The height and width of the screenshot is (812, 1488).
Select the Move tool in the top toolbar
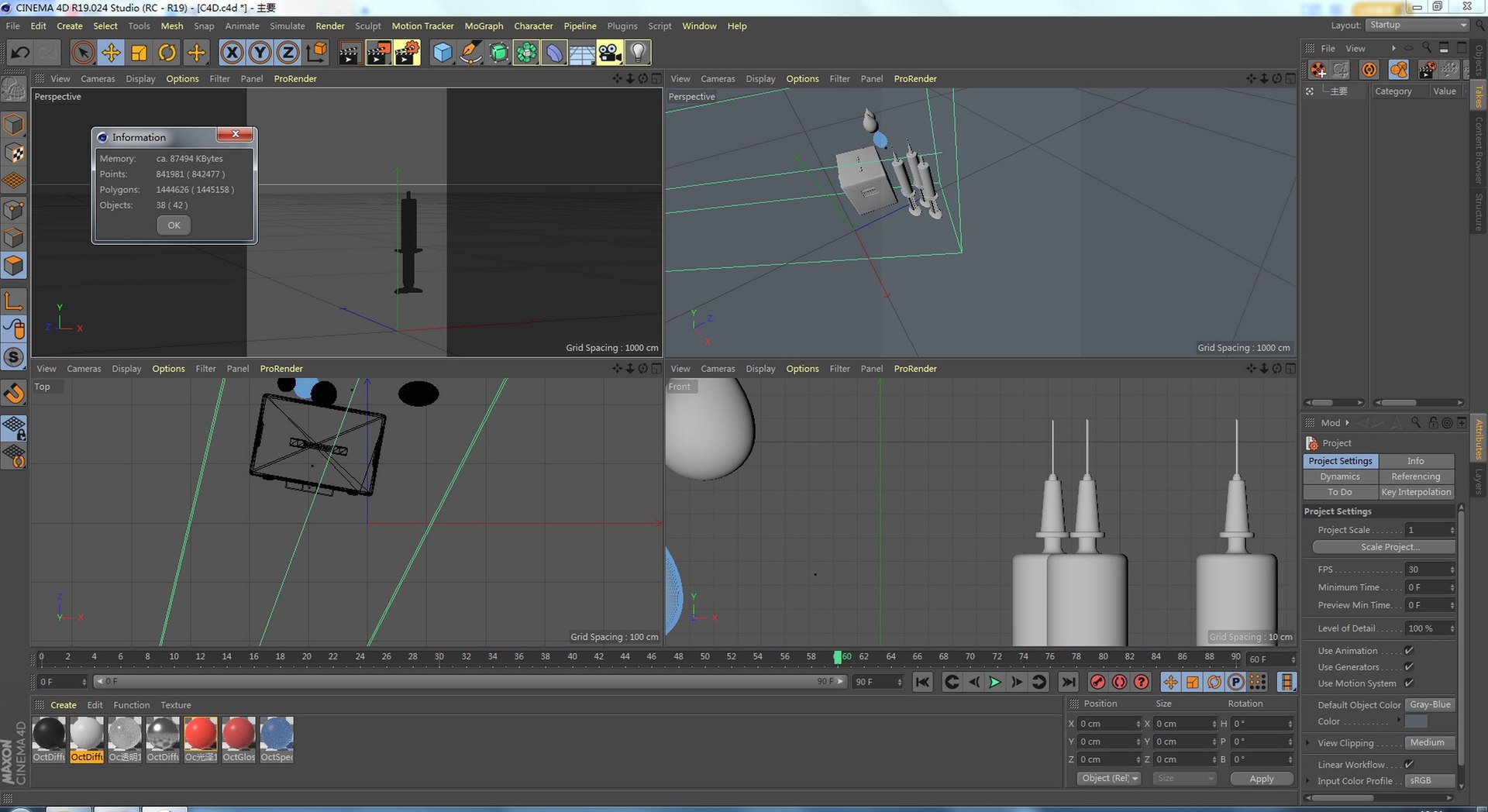click(111, 53)
